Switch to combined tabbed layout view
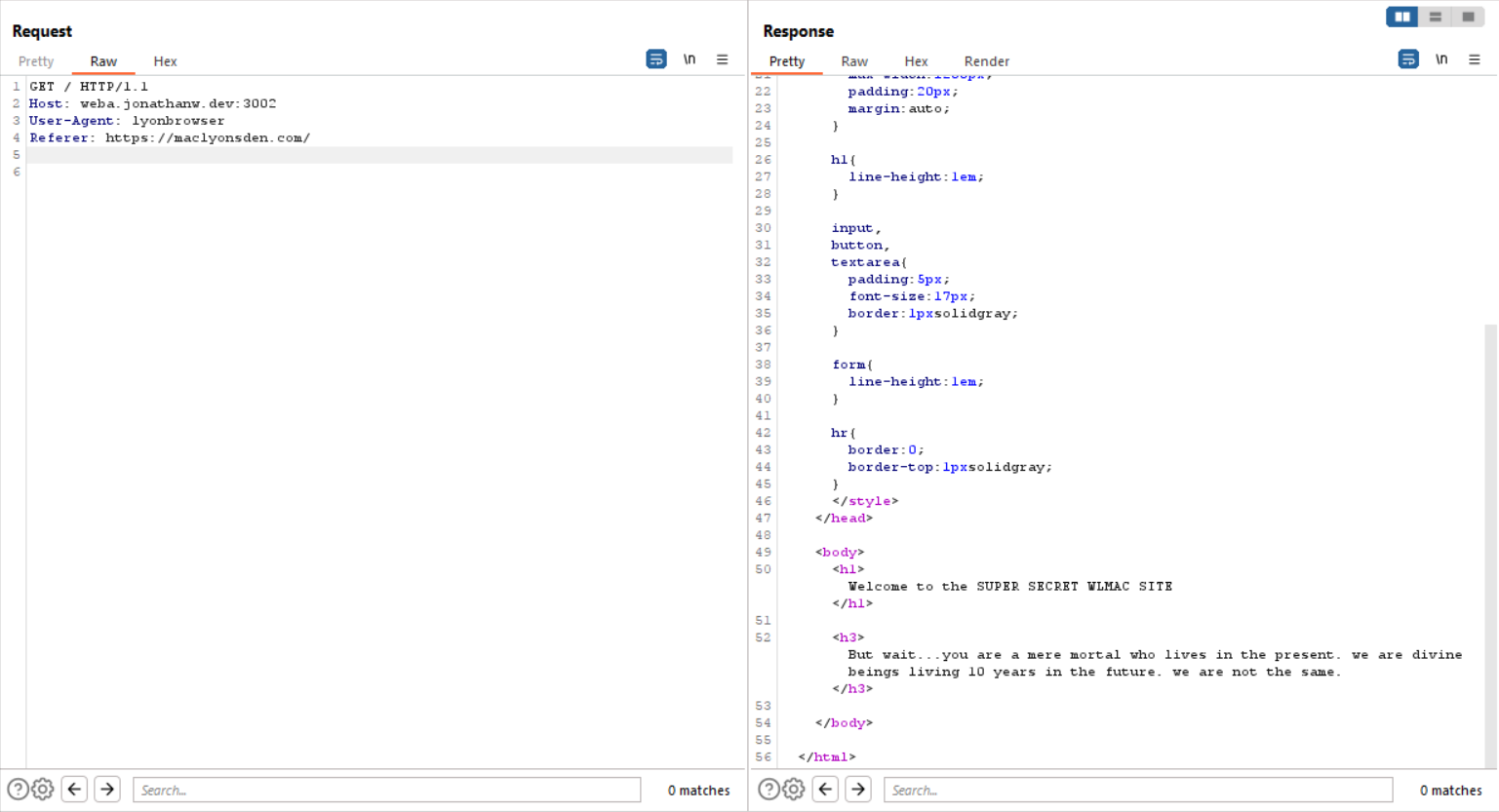This screenshot has width=1499, height=812. 1468,17
